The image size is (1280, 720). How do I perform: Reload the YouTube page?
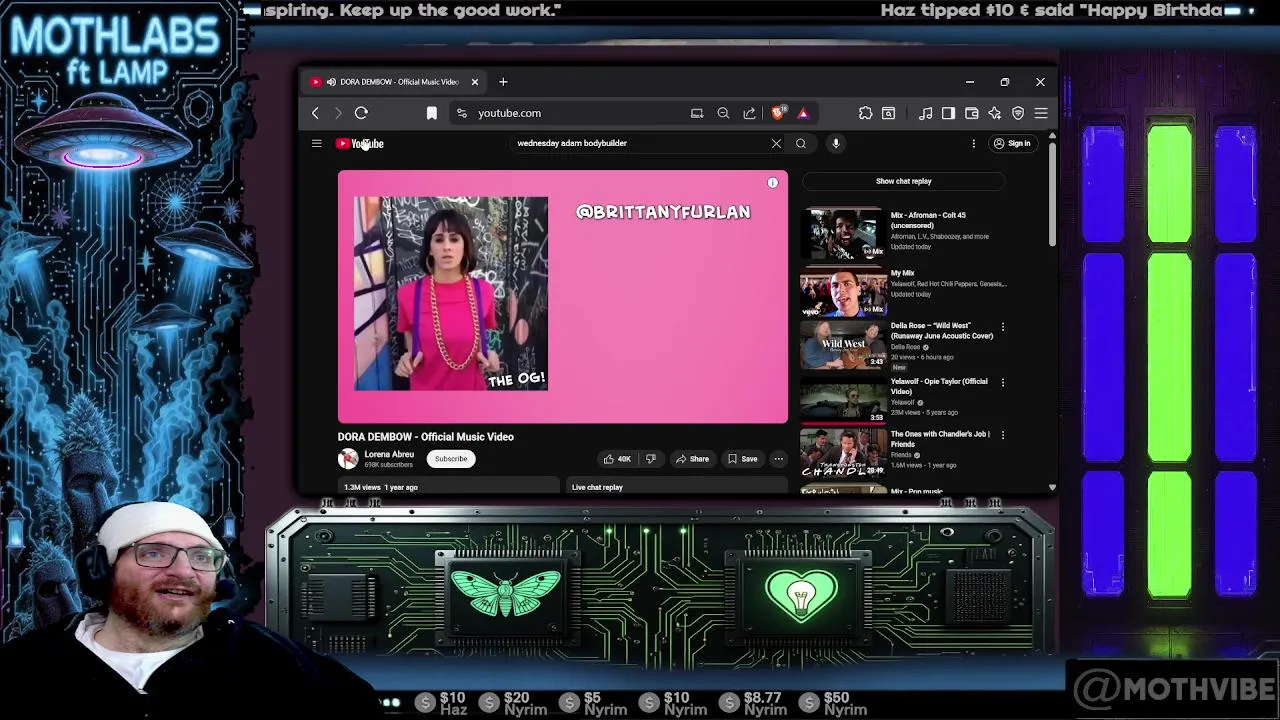point(361,113)
